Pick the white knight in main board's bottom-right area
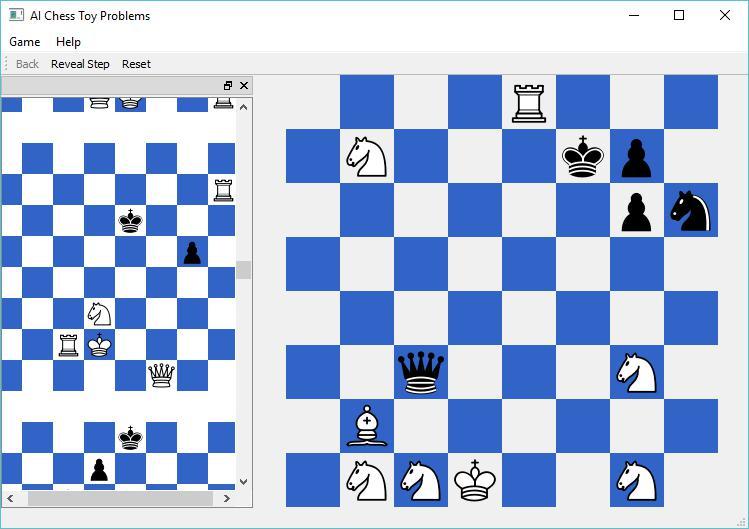Screen dimensions: 749x529 point(636,480)
